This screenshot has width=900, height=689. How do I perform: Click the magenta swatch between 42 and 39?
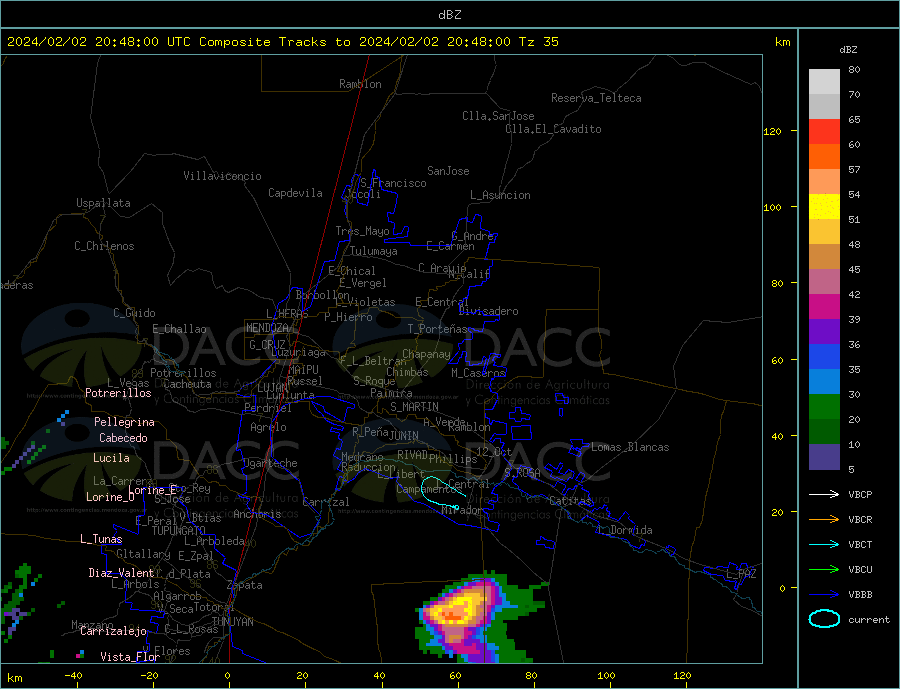tap(824, 307)
